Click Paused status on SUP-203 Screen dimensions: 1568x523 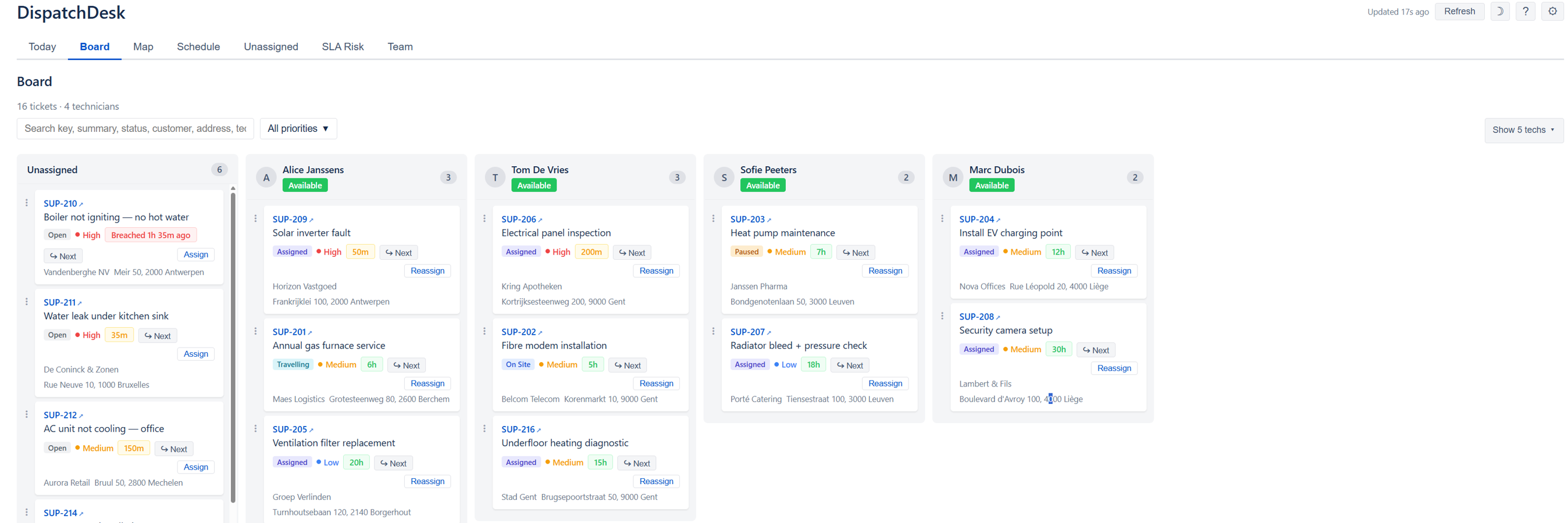coord(746,252)
